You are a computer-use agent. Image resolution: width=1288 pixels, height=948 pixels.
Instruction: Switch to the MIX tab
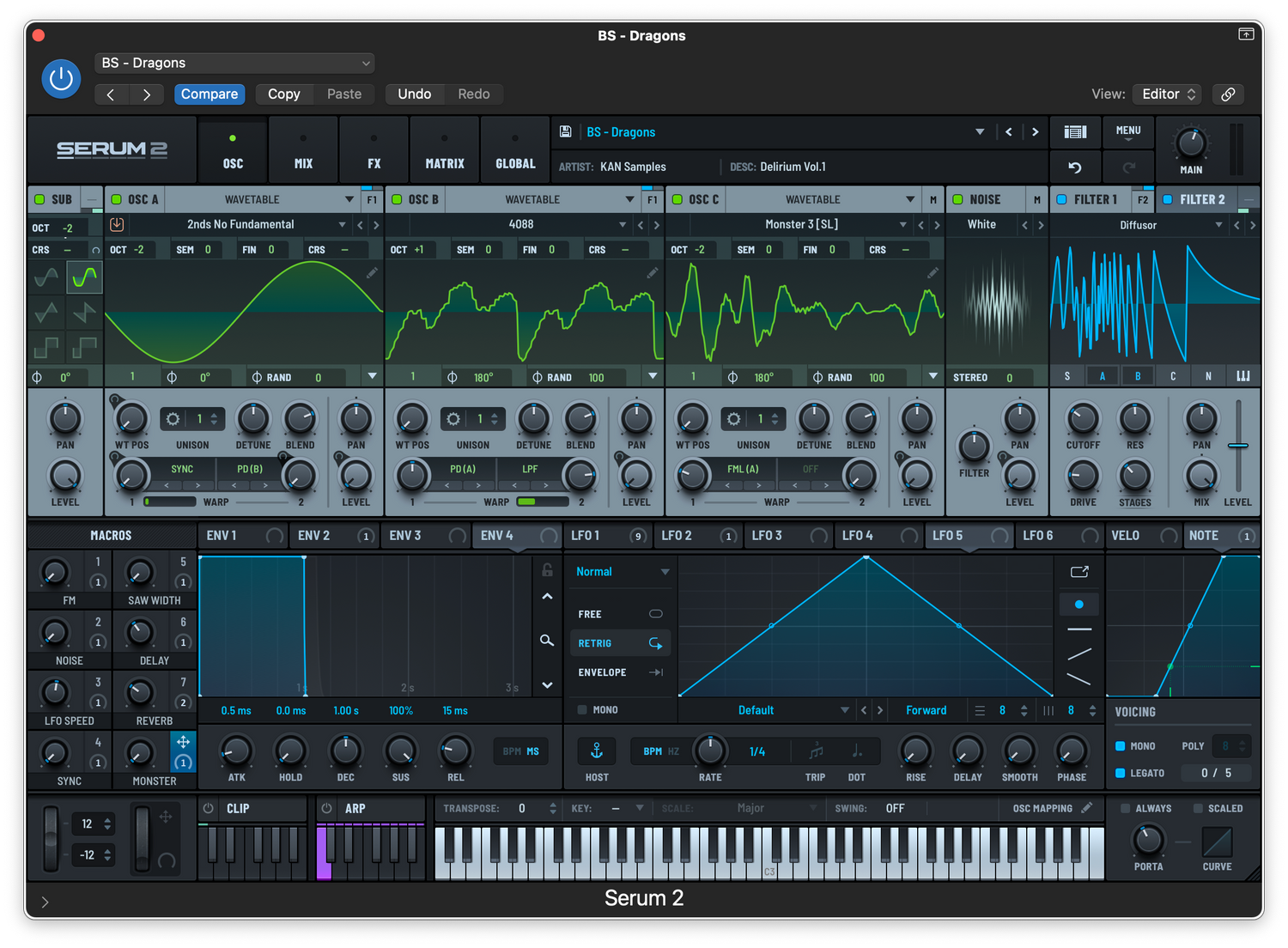tap(303, 150)
